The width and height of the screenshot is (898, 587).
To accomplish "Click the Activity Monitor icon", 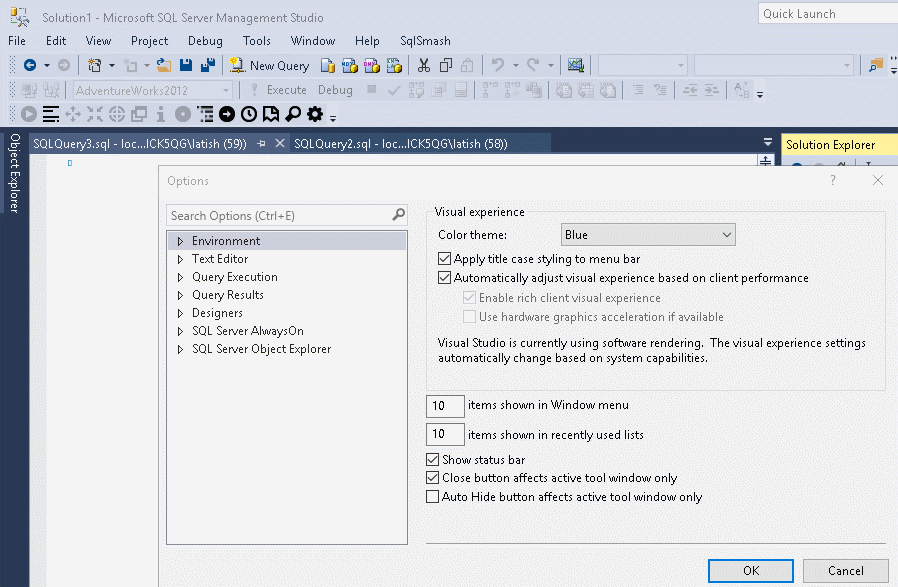I will (x=576, y=65).
